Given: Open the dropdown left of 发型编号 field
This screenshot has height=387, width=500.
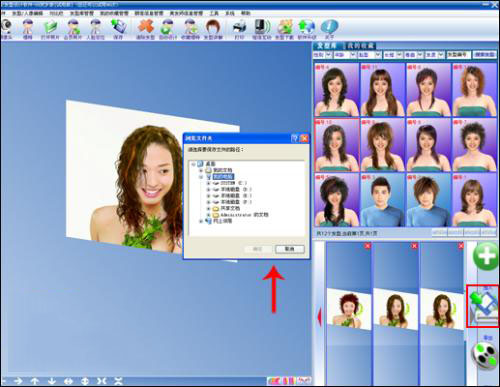Looking at the screenshot, I should click(441, 55).
